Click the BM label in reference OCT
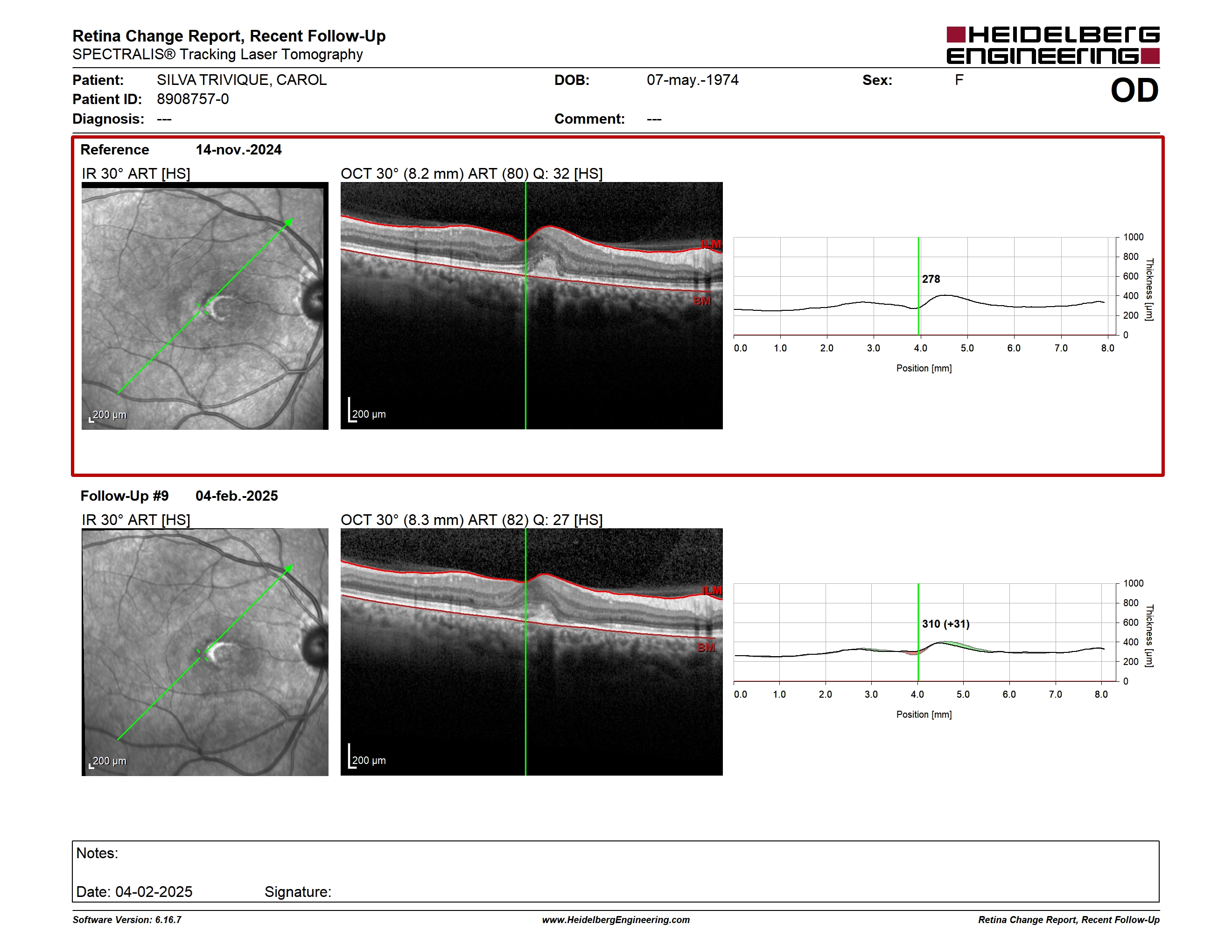1232x952 pixels. click(x=702, y=301)
